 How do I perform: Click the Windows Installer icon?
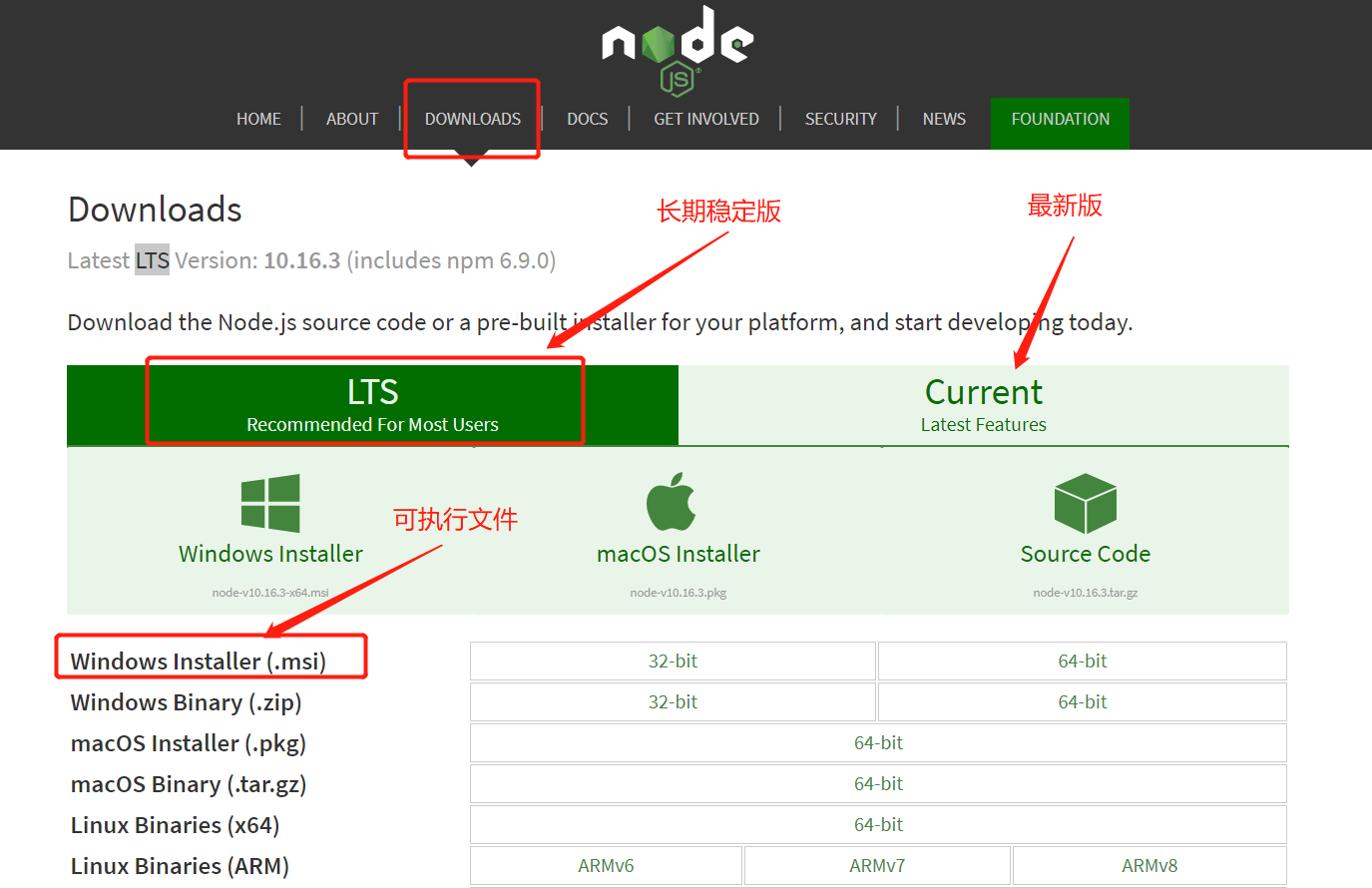(x=270, y=502)
